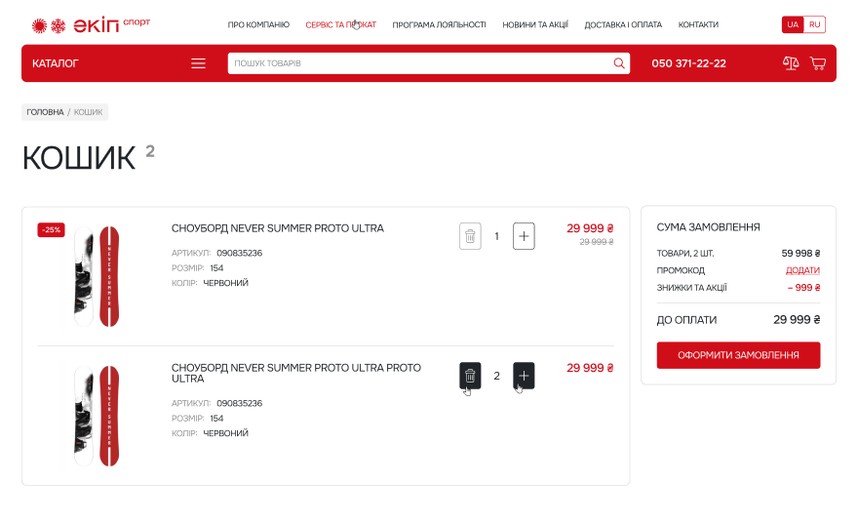
Task: Open Новини та акції menu item
Action: click(x=535, y=25)
